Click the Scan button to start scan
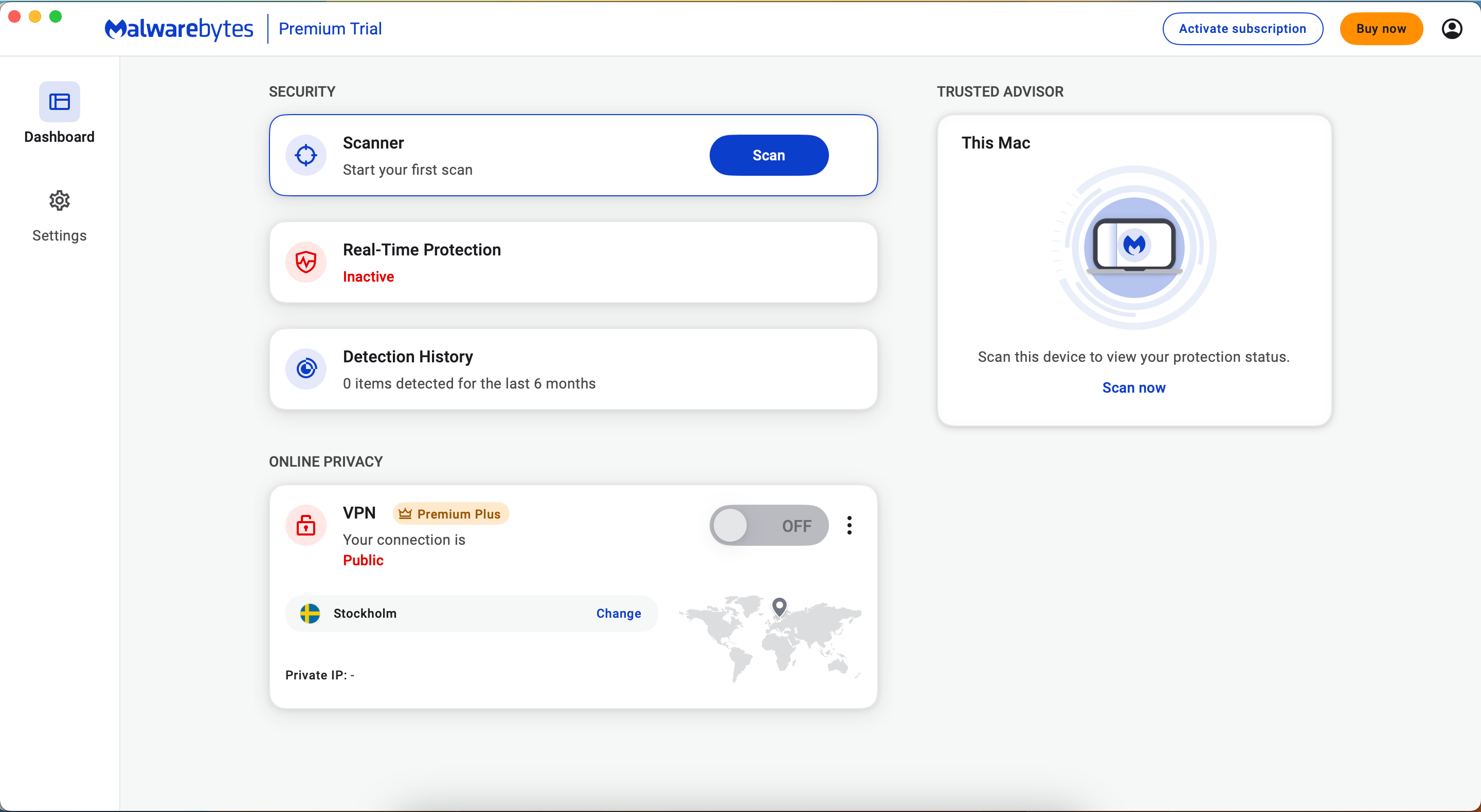 769,155
